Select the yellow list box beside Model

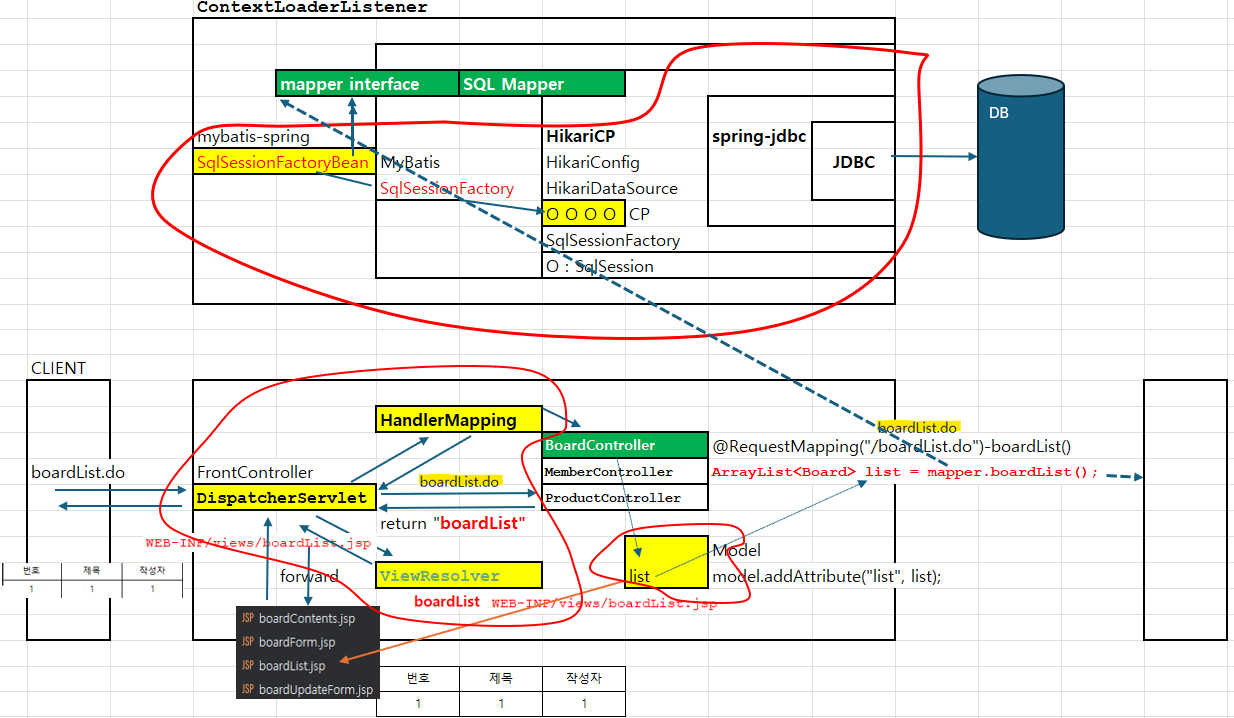click(x=666, y=562)
